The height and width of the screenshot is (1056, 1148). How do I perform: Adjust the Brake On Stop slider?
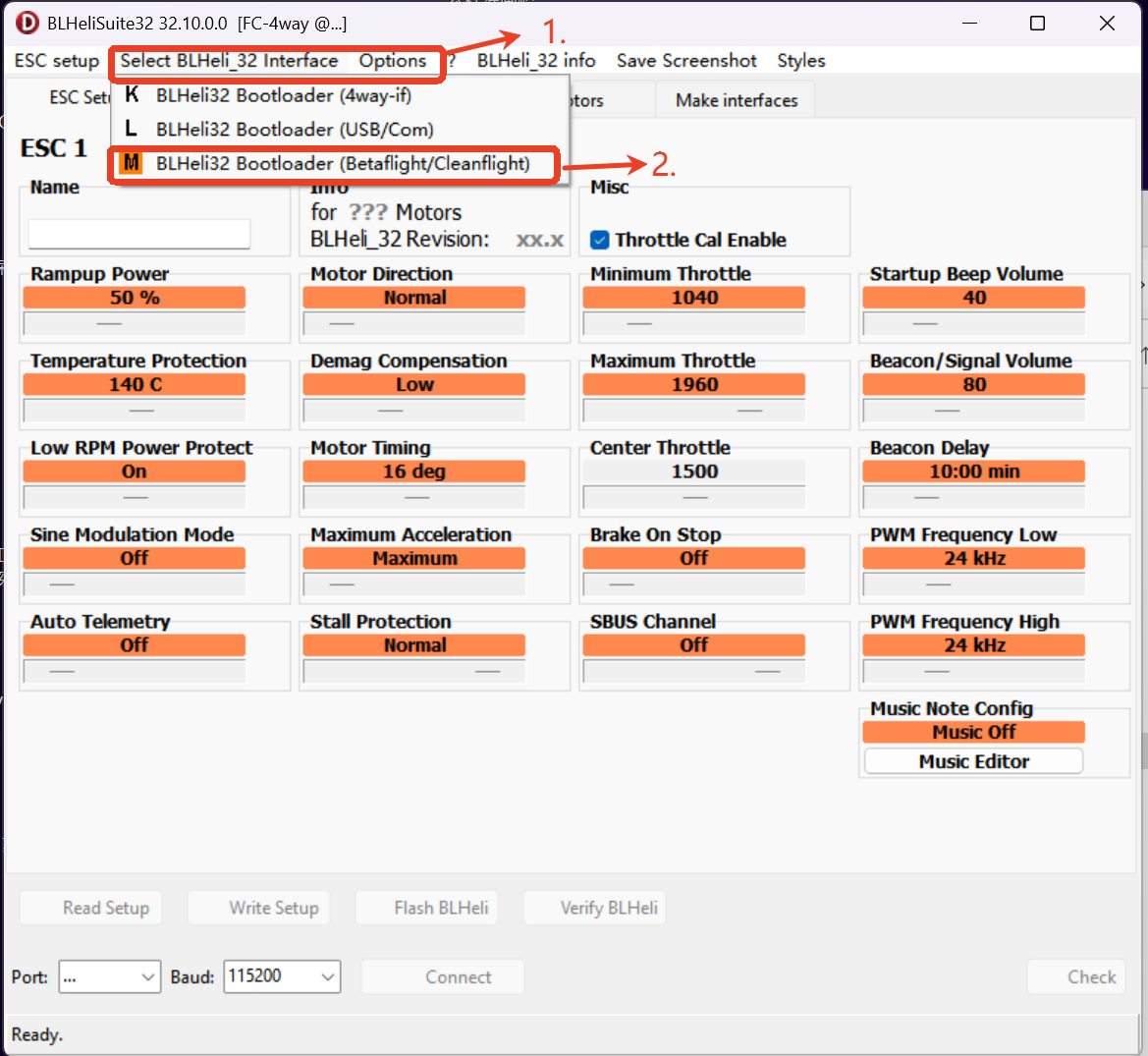[693, 584]
